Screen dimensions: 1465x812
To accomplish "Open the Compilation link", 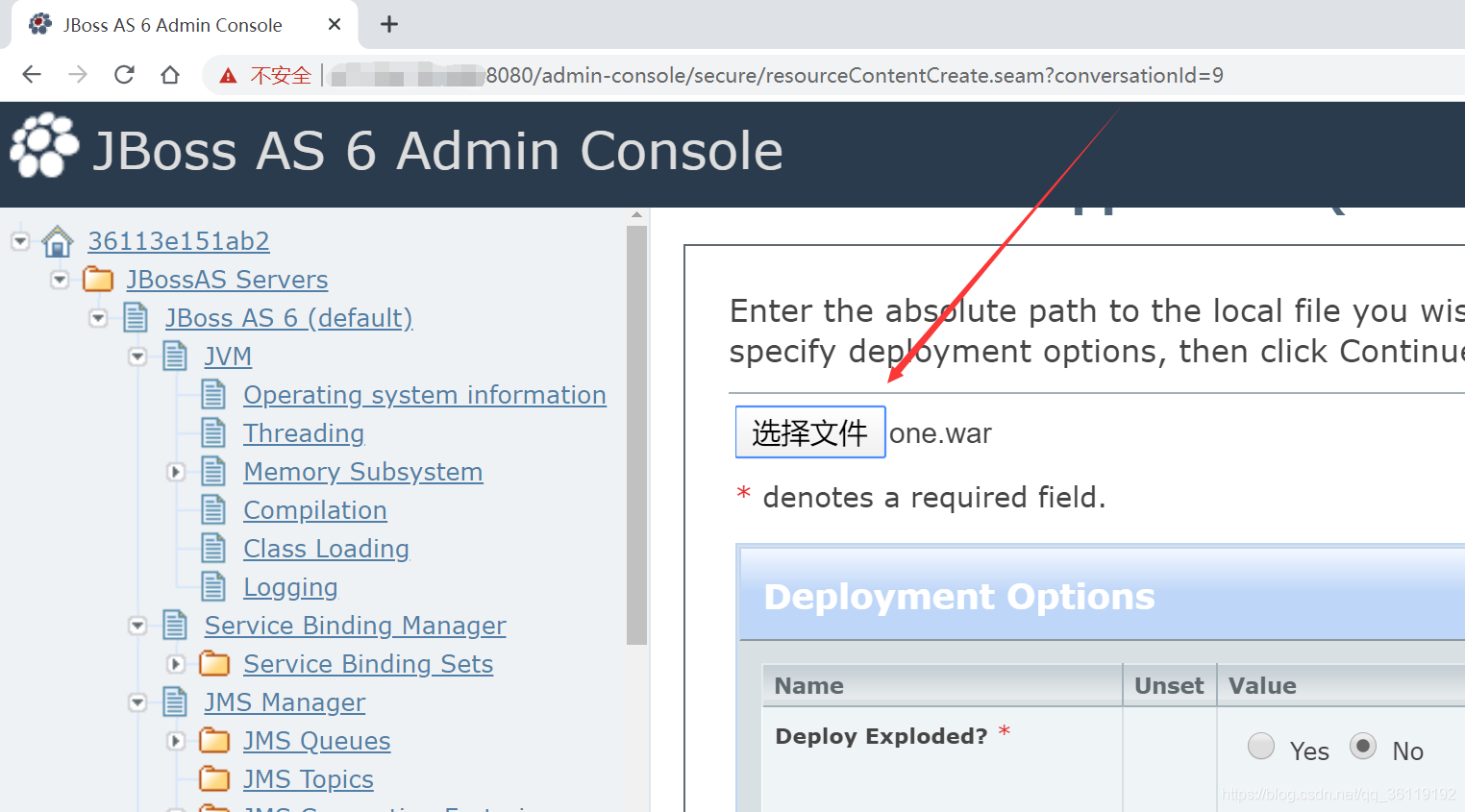I will (315, 510).
